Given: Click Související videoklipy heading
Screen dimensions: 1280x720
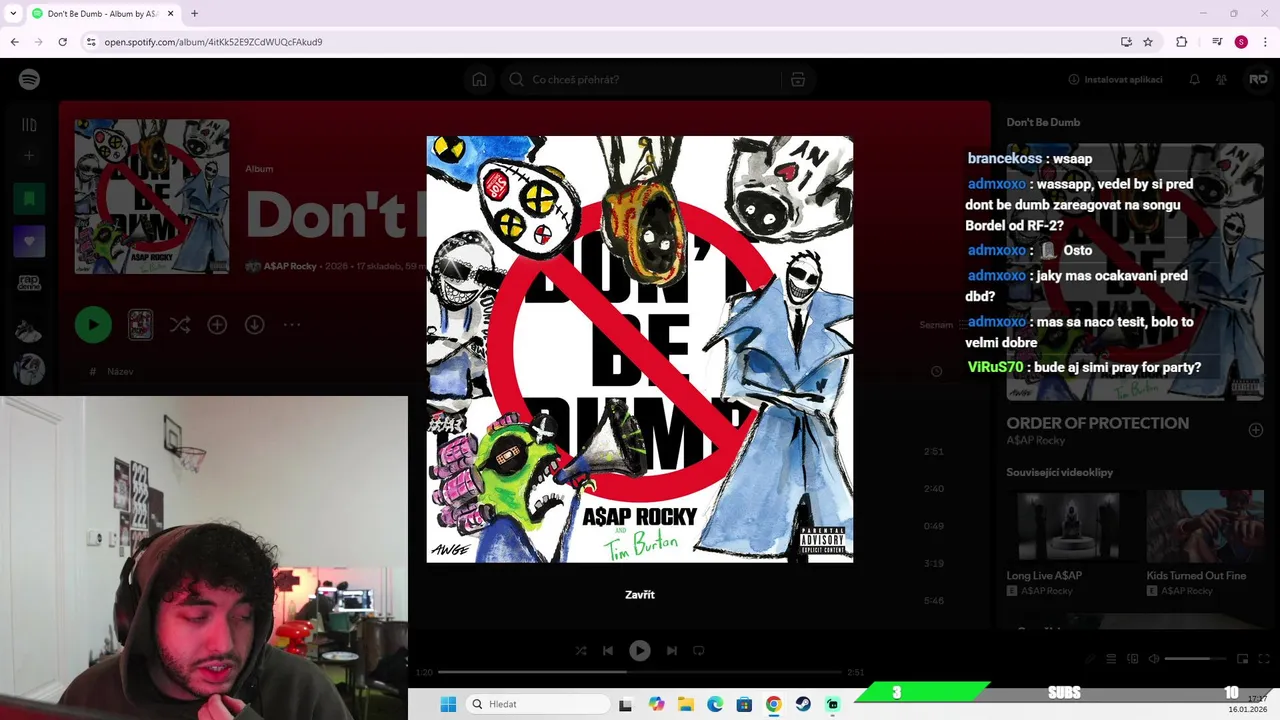Looking at the screenshot, I should [x=1059, y=472].
